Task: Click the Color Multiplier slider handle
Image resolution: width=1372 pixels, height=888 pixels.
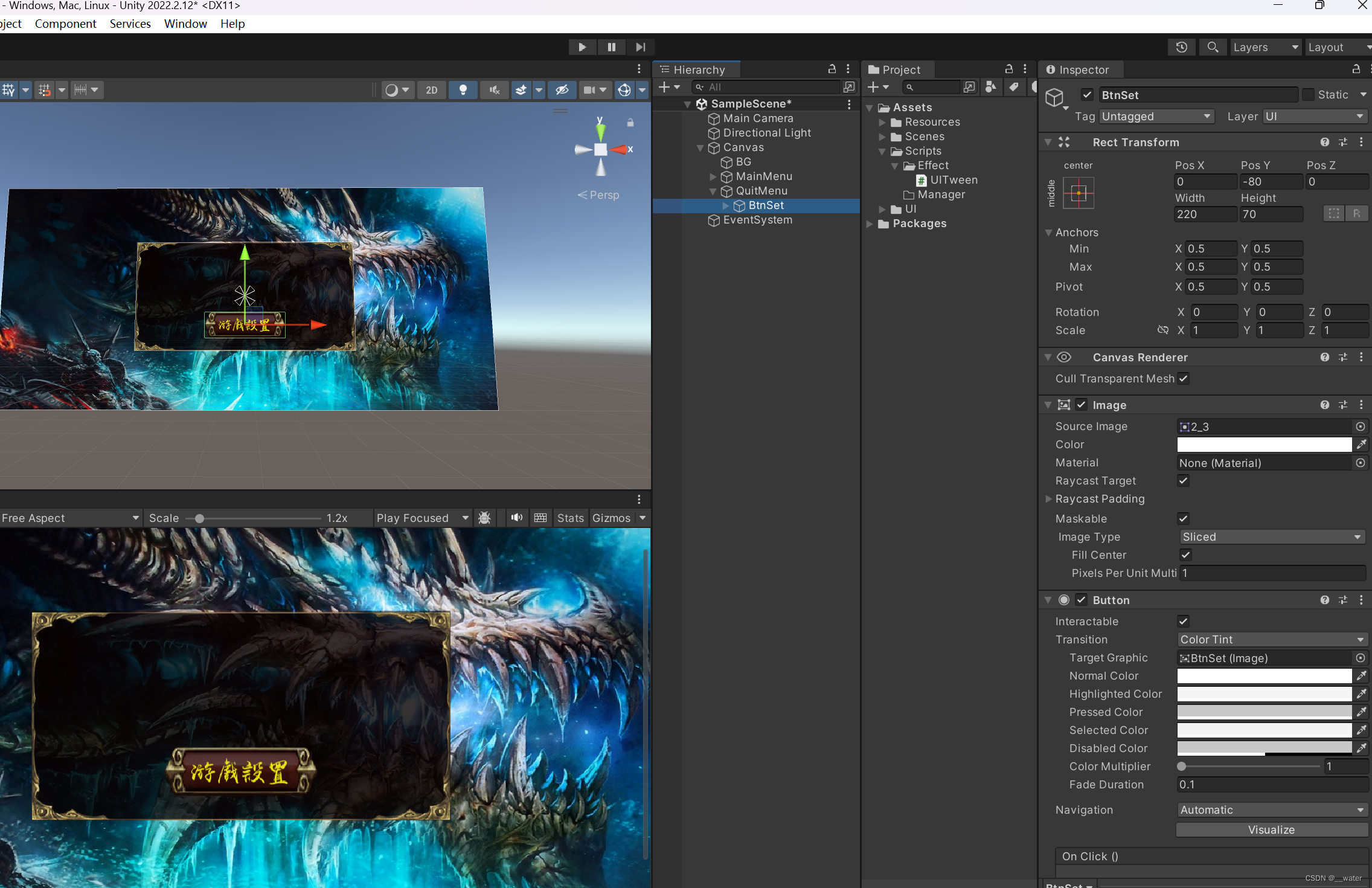Action: point(1182,767)
